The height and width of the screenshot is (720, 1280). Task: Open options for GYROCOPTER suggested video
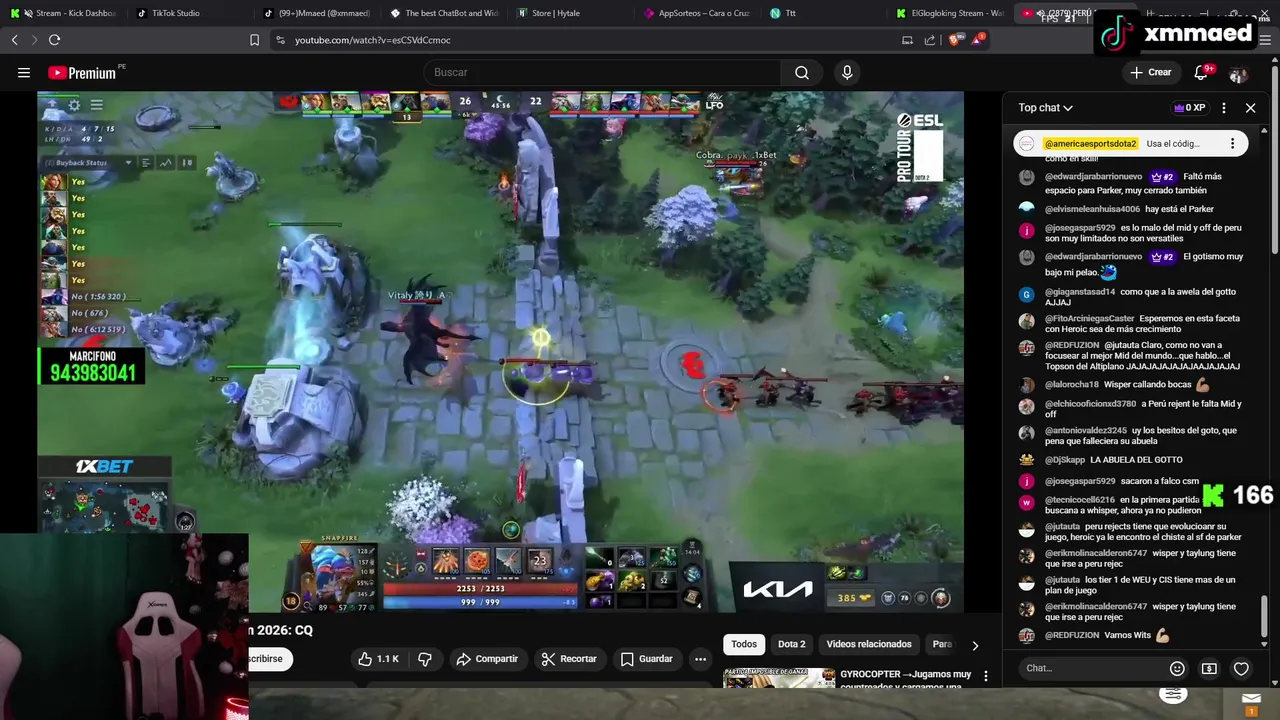pos(985,676)
